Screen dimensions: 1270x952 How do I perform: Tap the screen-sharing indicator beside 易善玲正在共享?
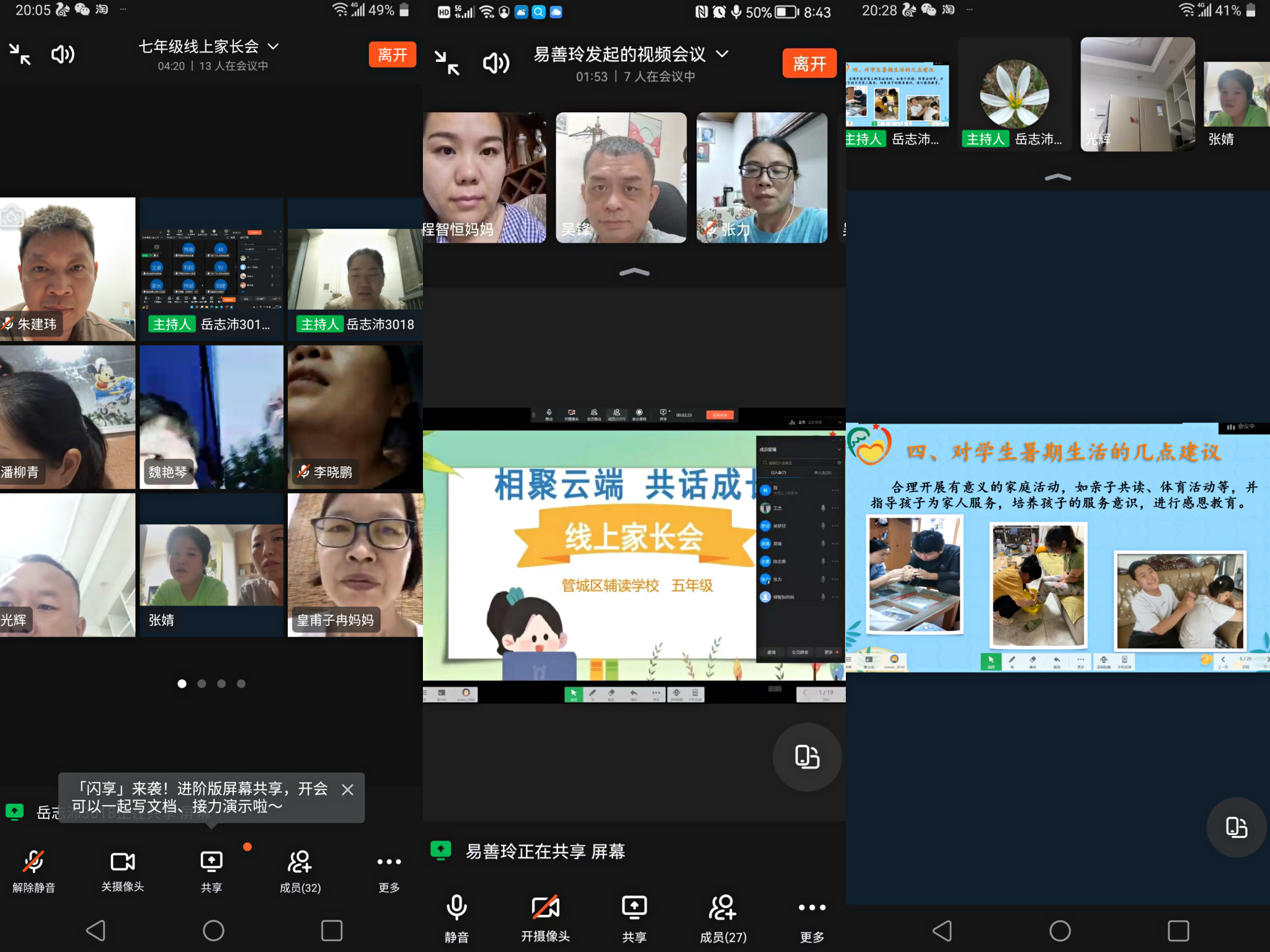click(x=441, y=850)
